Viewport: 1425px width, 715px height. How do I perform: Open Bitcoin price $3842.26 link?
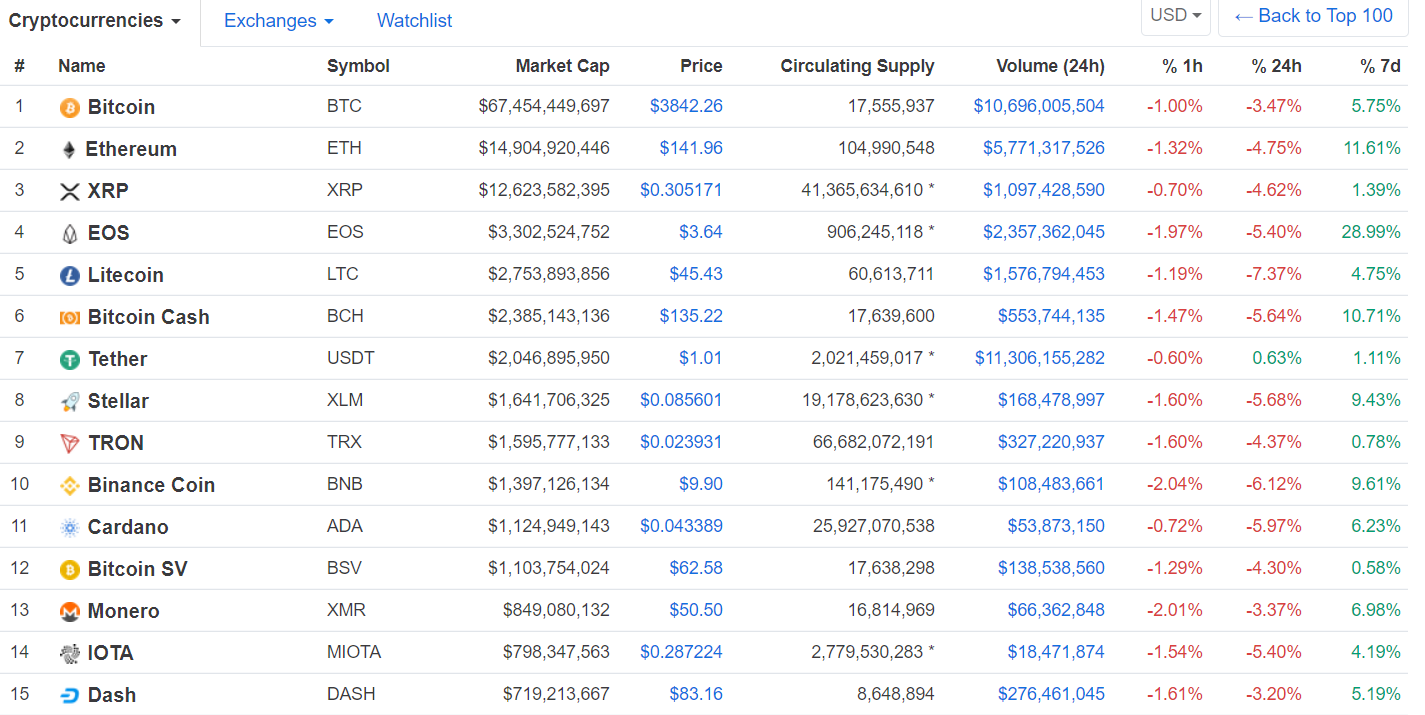(x=686, y=106)
